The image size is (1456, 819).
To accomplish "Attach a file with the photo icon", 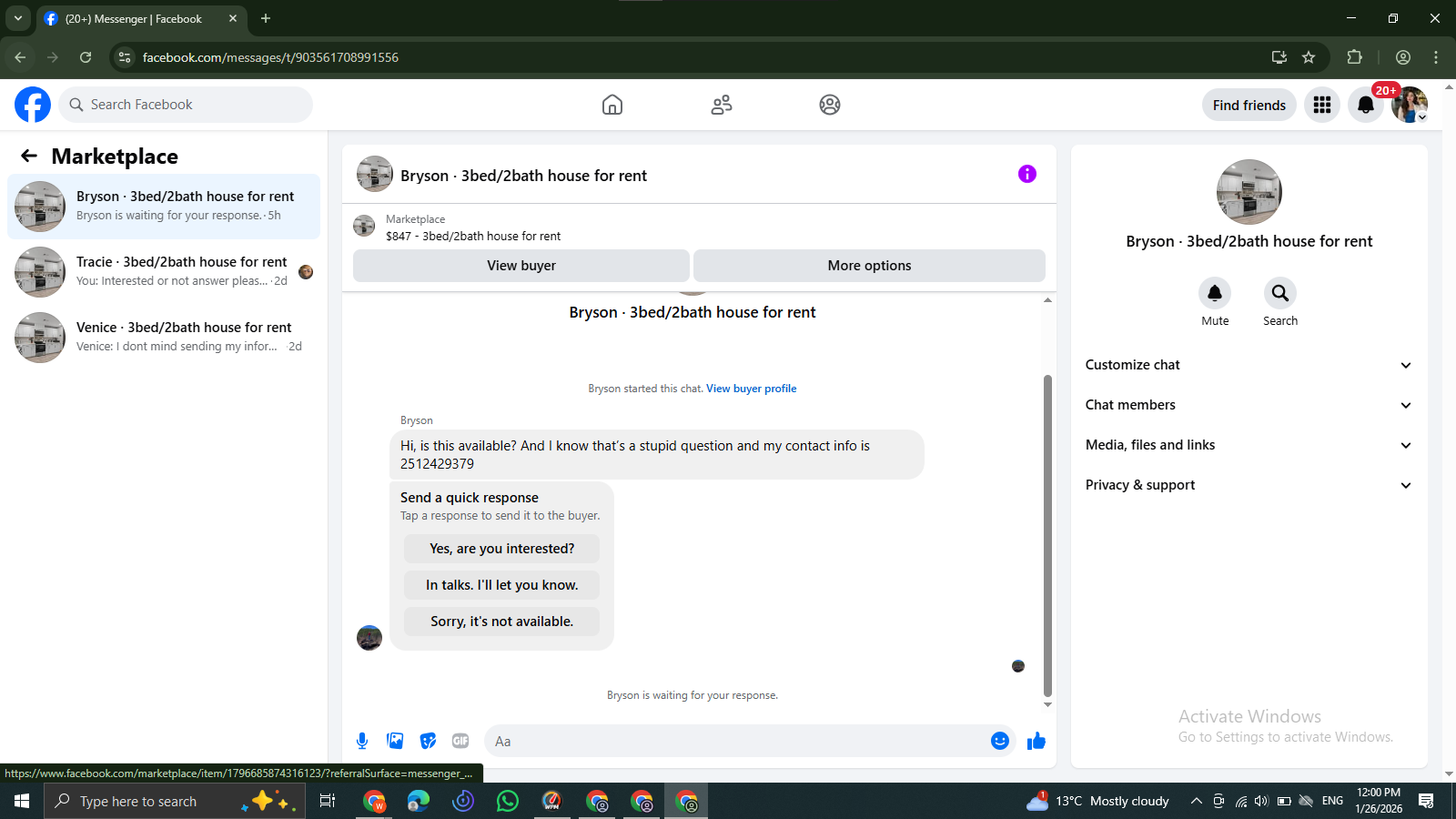I will (395, 741).
